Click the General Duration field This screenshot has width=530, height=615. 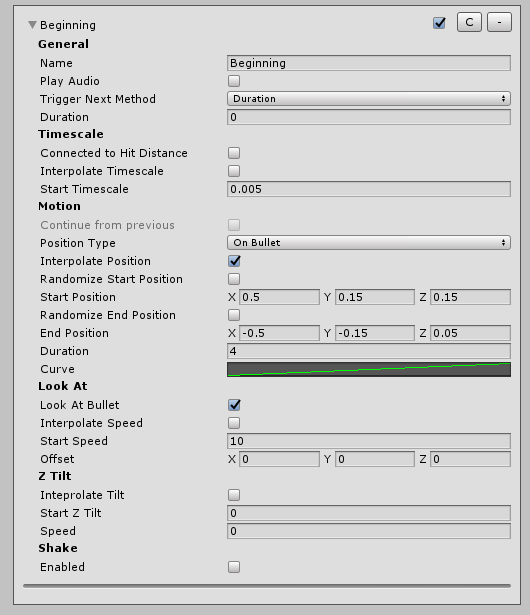[x=369, y=117]
